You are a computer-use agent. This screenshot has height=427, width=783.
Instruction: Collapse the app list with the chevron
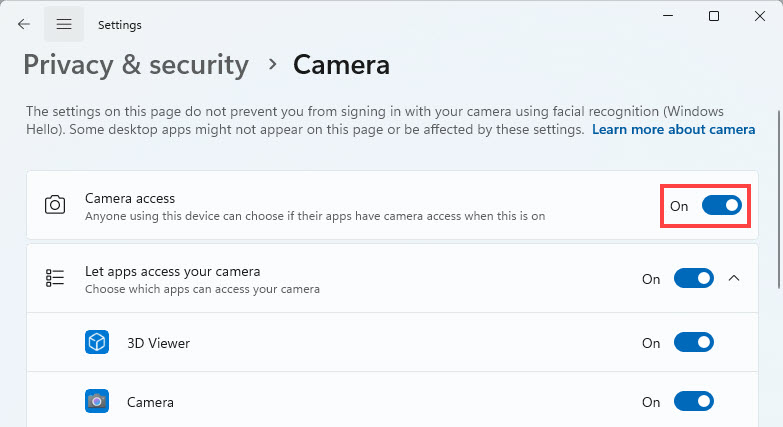point(734,279)
